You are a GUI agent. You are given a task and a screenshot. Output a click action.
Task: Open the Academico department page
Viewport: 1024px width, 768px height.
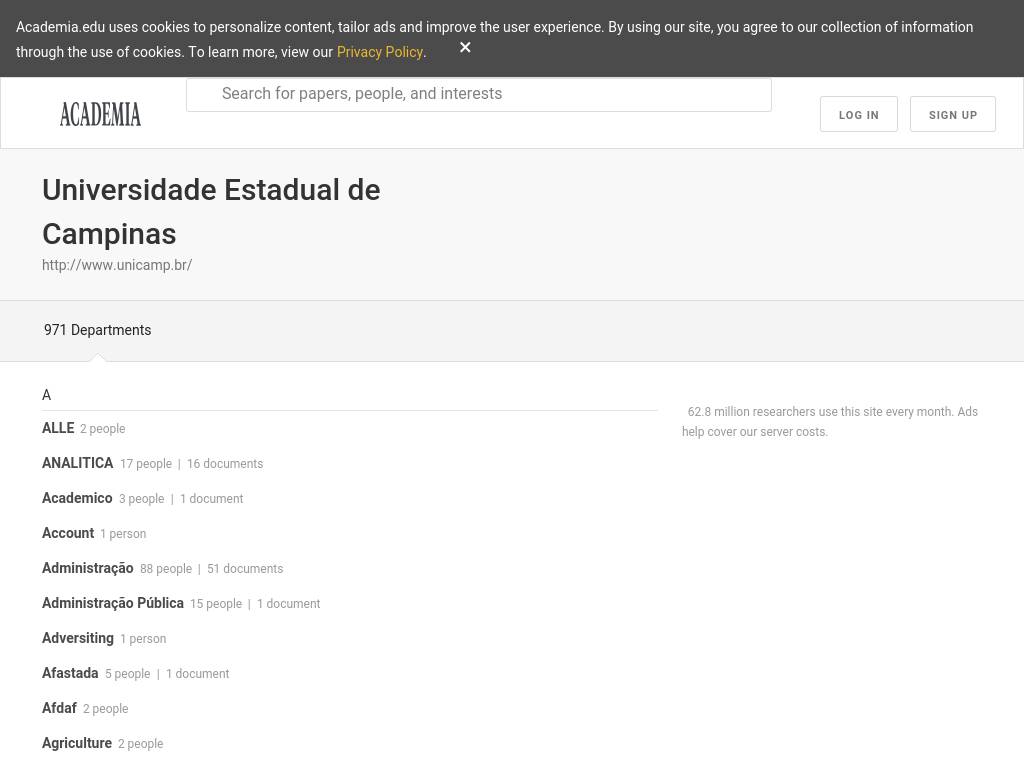[x=77, y=498]
